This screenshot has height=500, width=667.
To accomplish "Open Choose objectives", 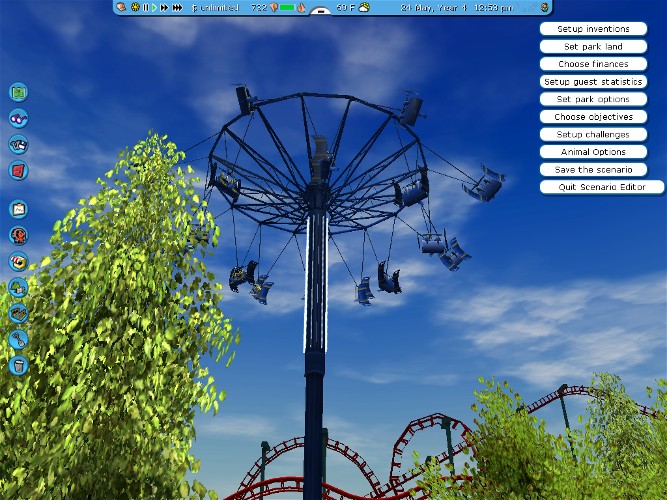I will 593,117.
